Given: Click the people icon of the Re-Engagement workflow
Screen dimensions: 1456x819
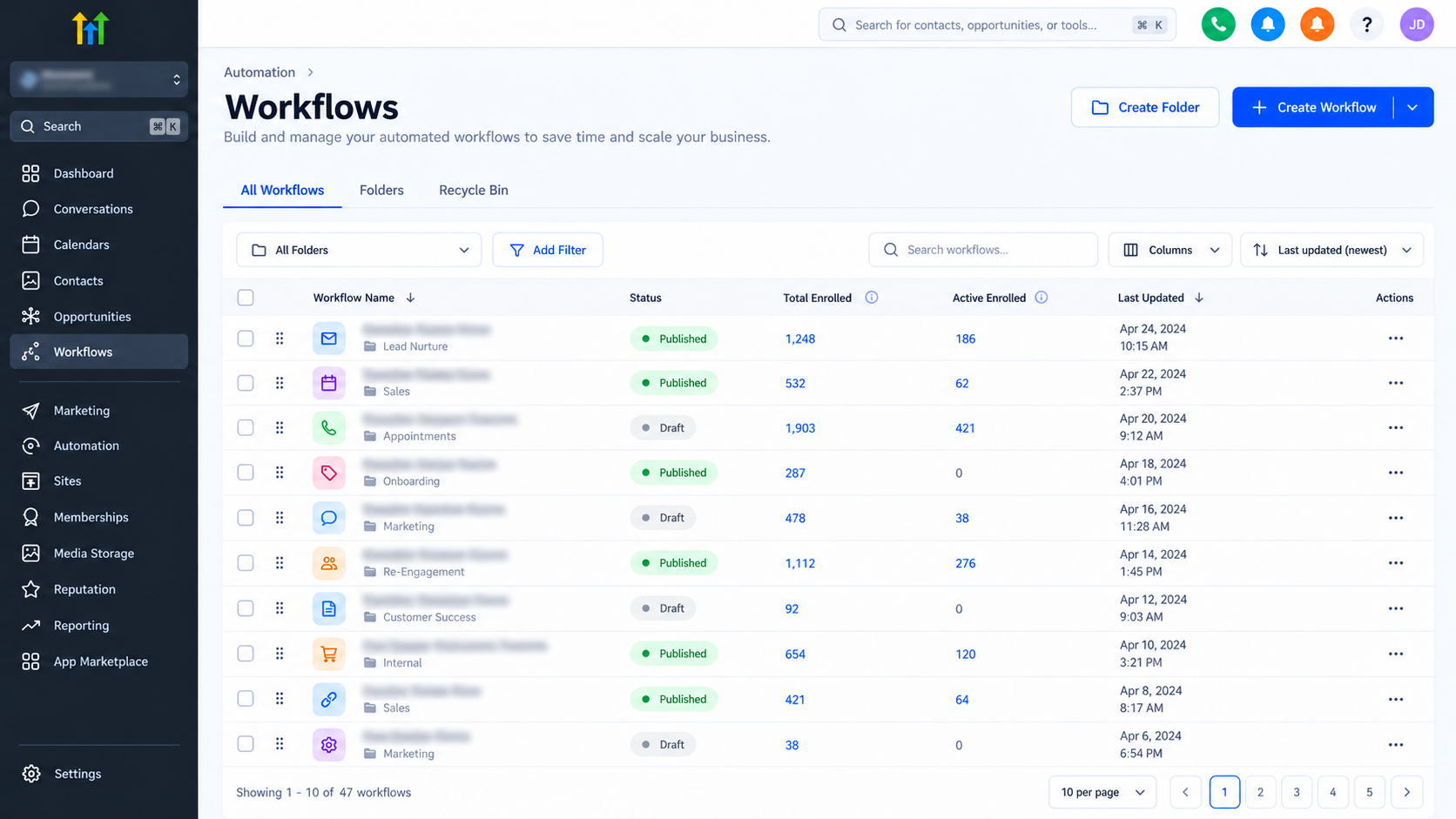Looking at the screenshot, I should [329, 563].
